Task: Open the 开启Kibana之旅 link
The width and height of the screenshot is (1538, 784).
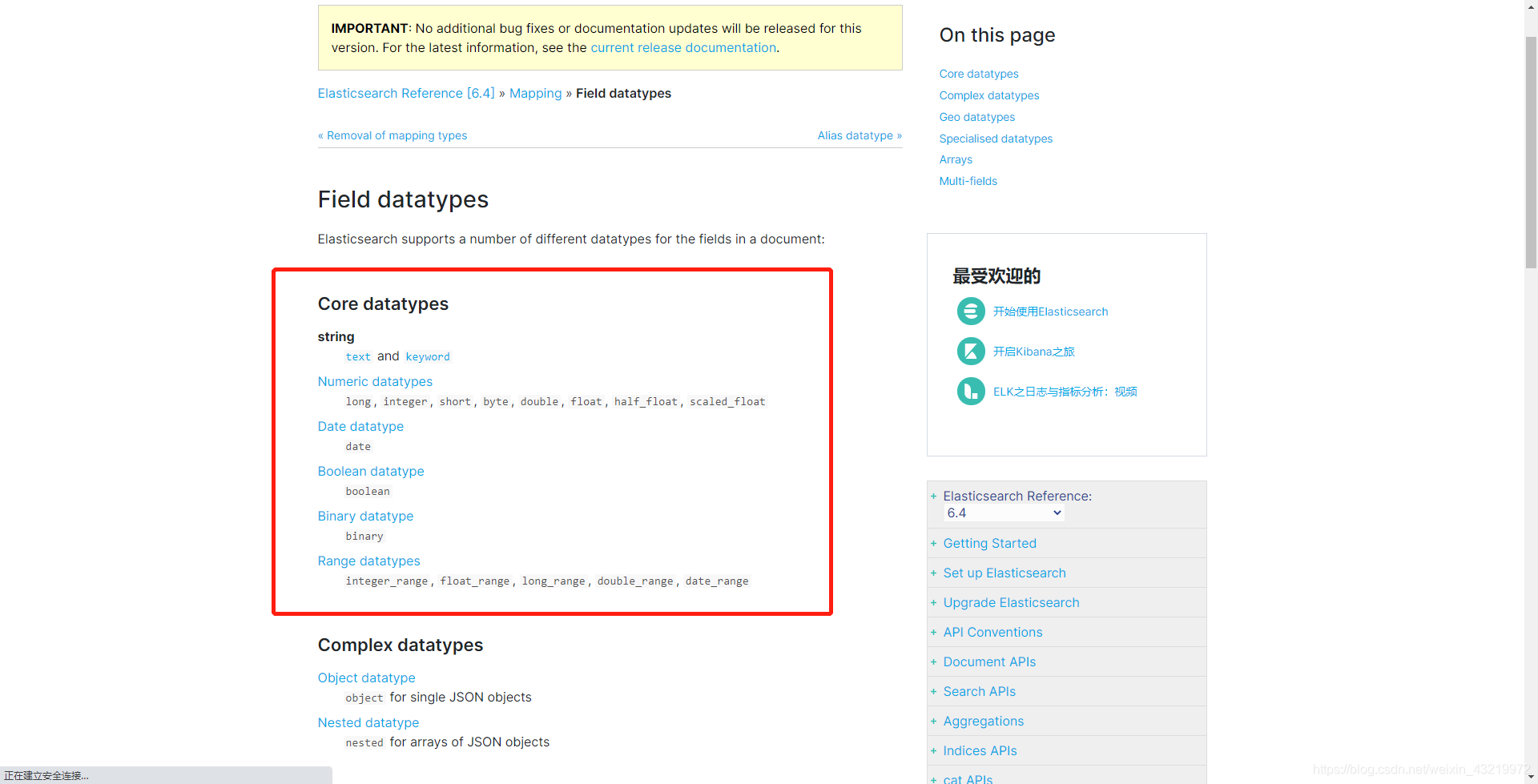Action: point(1033,352)
